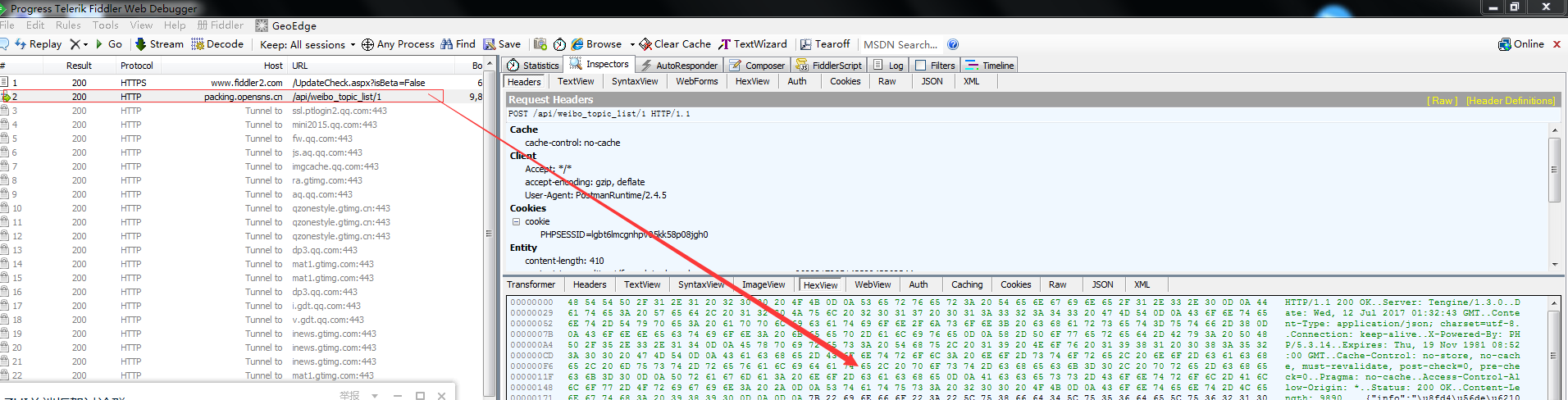
Task: Save sessions with the Save button
Action: pos(502,44)
